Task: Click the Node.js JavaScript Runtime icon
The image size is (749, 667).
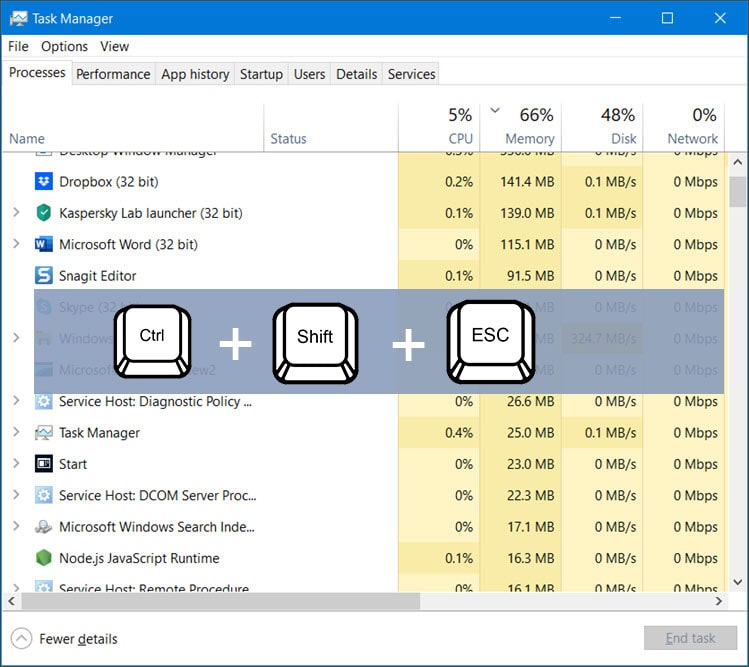Action: click(x=43, y=558)
